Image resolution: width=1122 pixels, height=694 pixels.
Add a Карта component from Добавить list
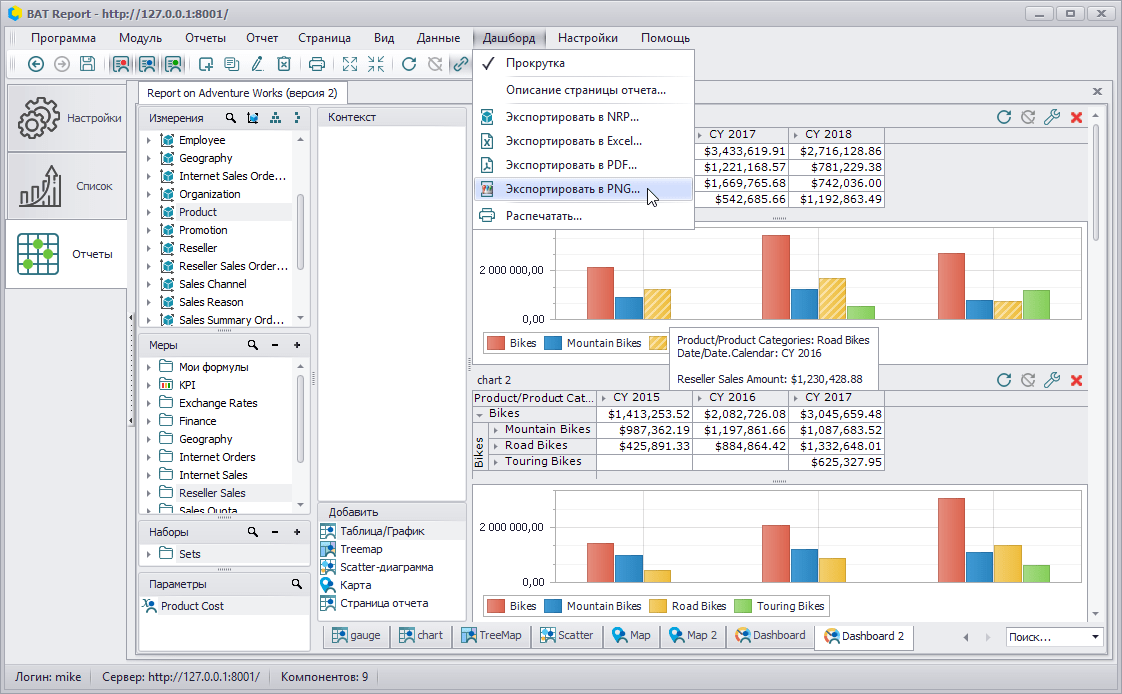click(x=392, y=585)
